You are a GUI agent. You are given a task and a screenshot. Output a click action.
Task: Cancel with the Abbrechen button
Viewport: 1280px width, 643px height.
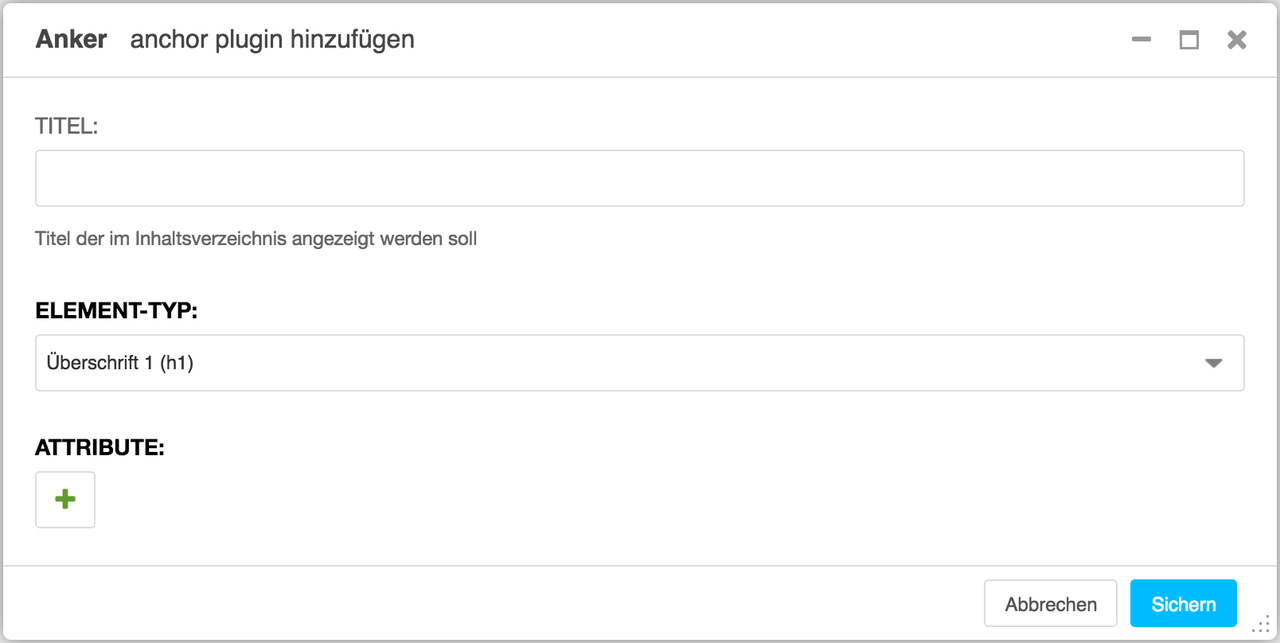click(x=1051, y=604)
